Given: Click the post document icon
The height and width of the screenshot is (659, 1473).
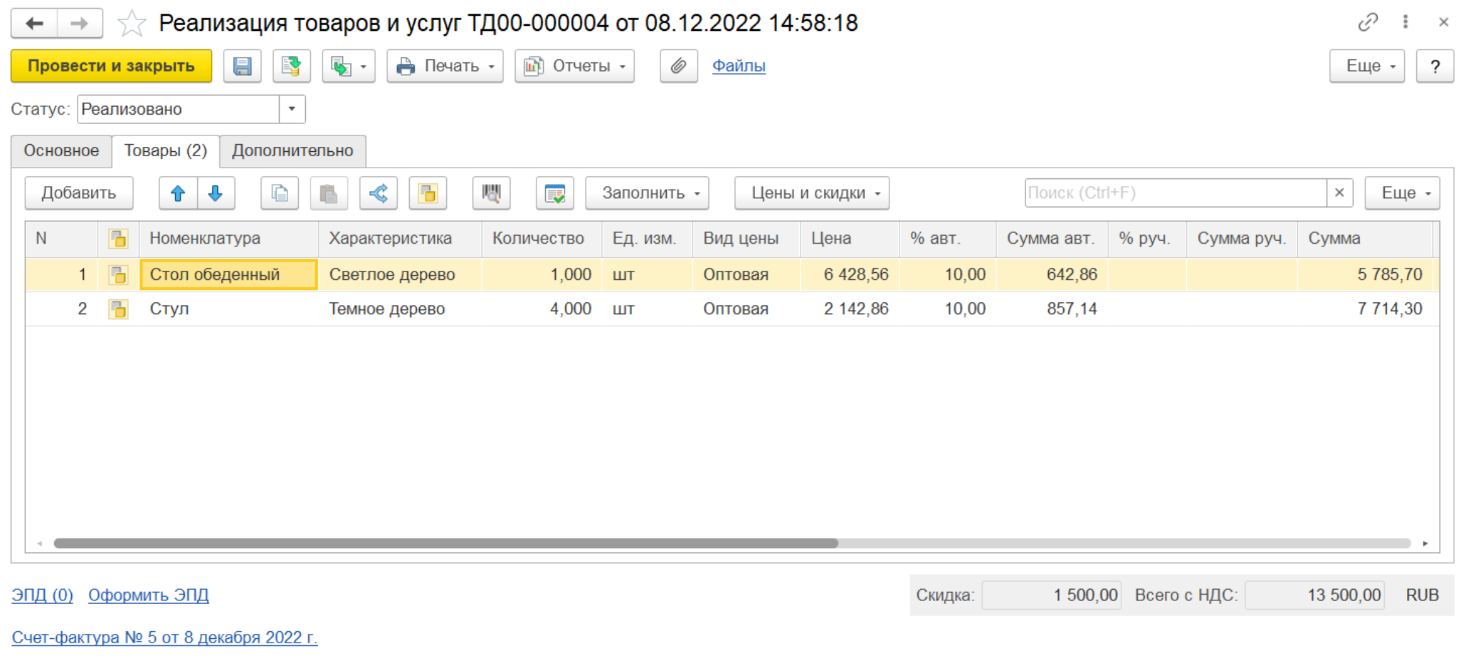Looking at the screenshot, I should click(291, 66).
